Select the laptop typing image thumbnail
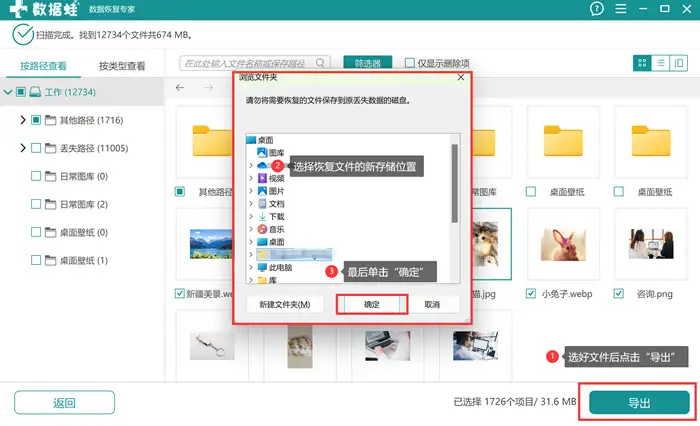 pyautogui.click(x=388, y=346)
